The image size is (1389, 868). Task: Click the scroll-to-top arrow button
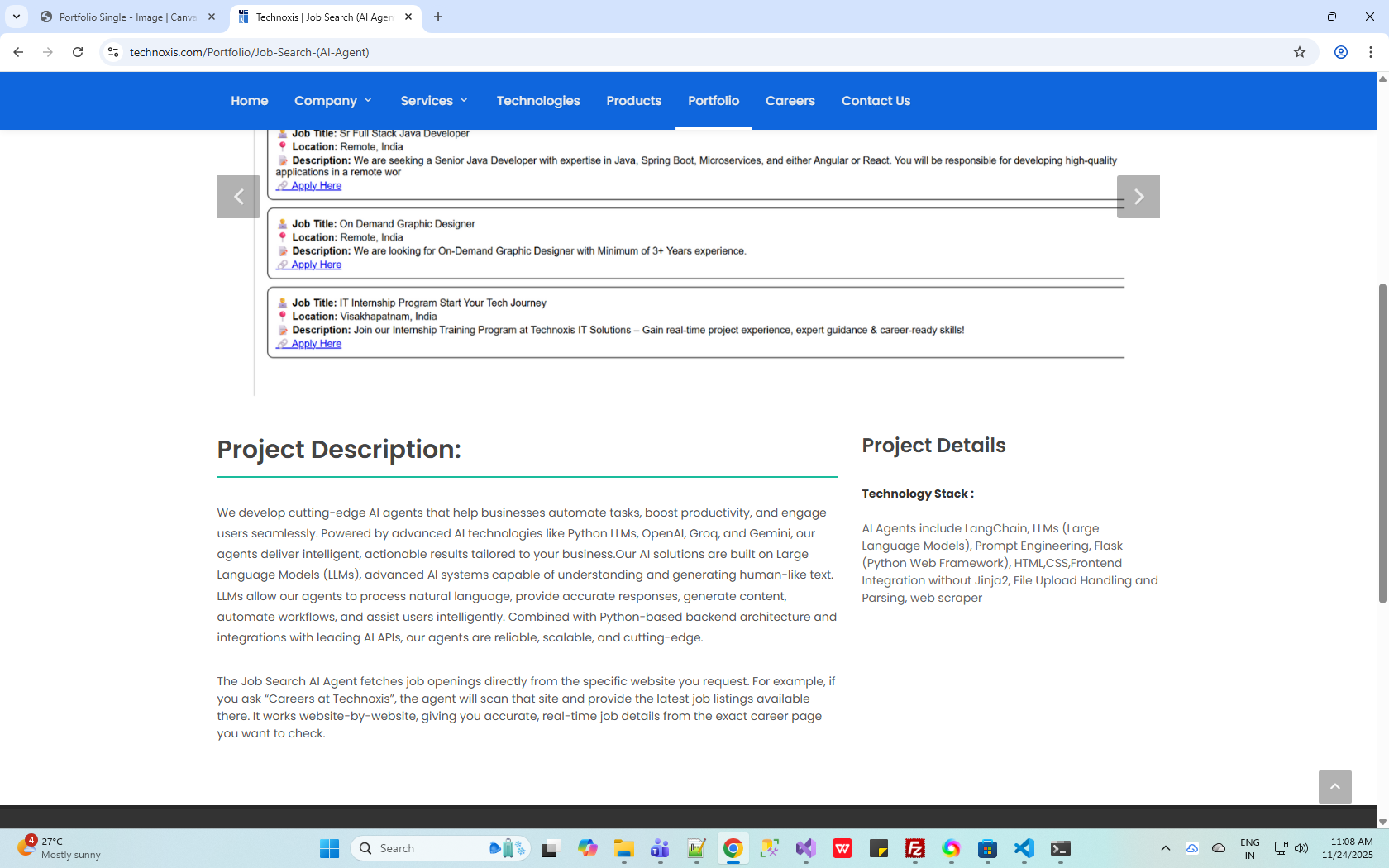(x=1334, y=787)
